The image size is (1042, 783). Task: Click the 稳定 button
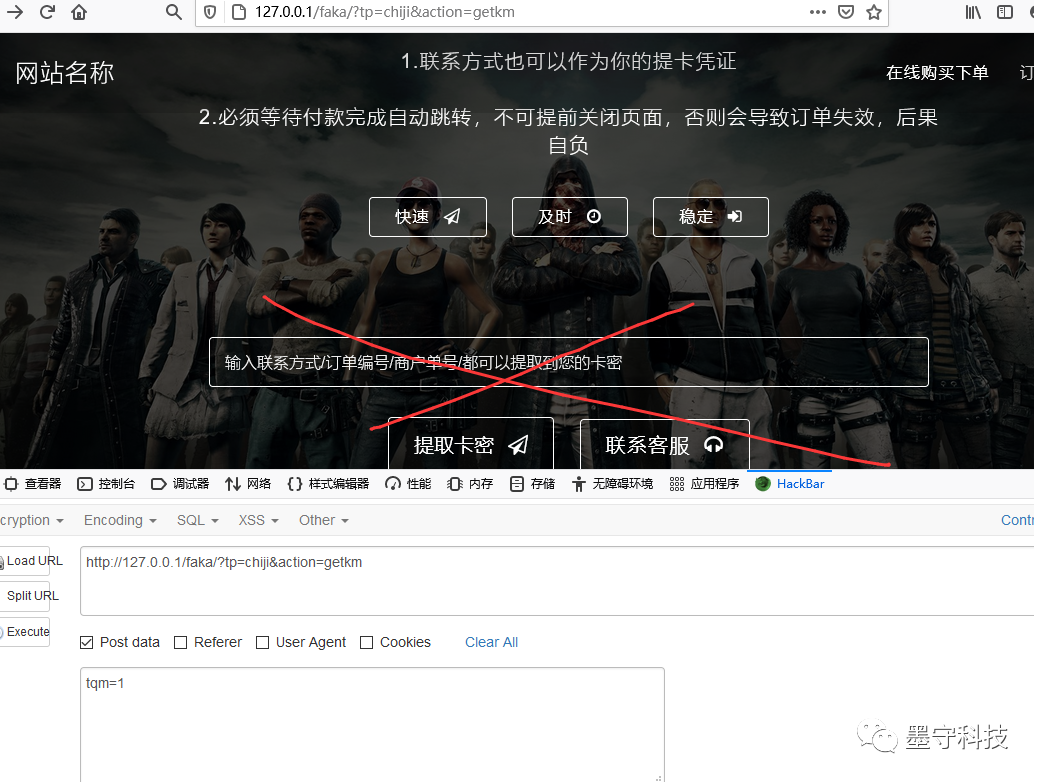tap(710, 217)
